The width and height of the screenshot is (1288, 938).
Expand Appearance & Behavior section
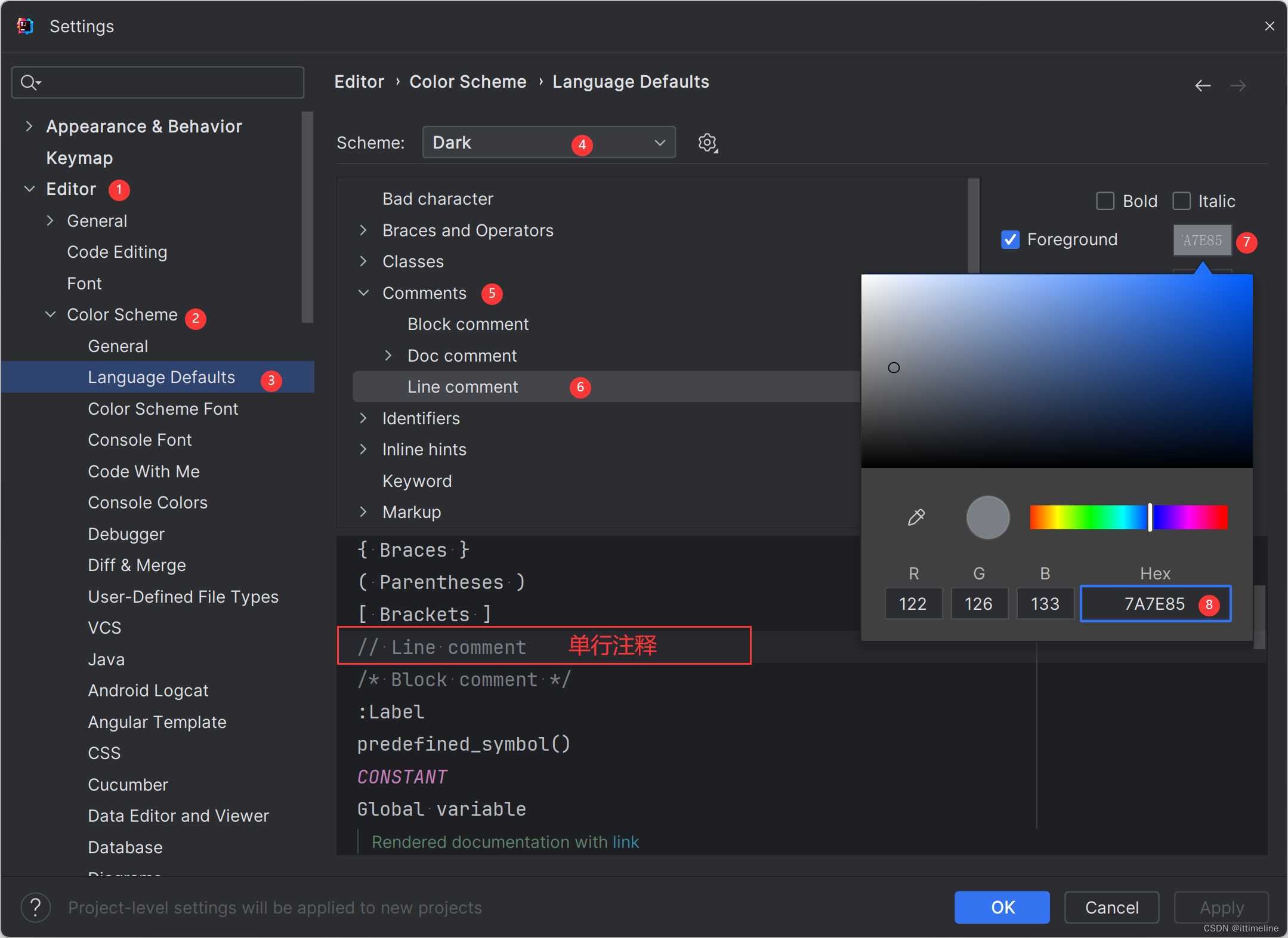(x=29, y=126)
